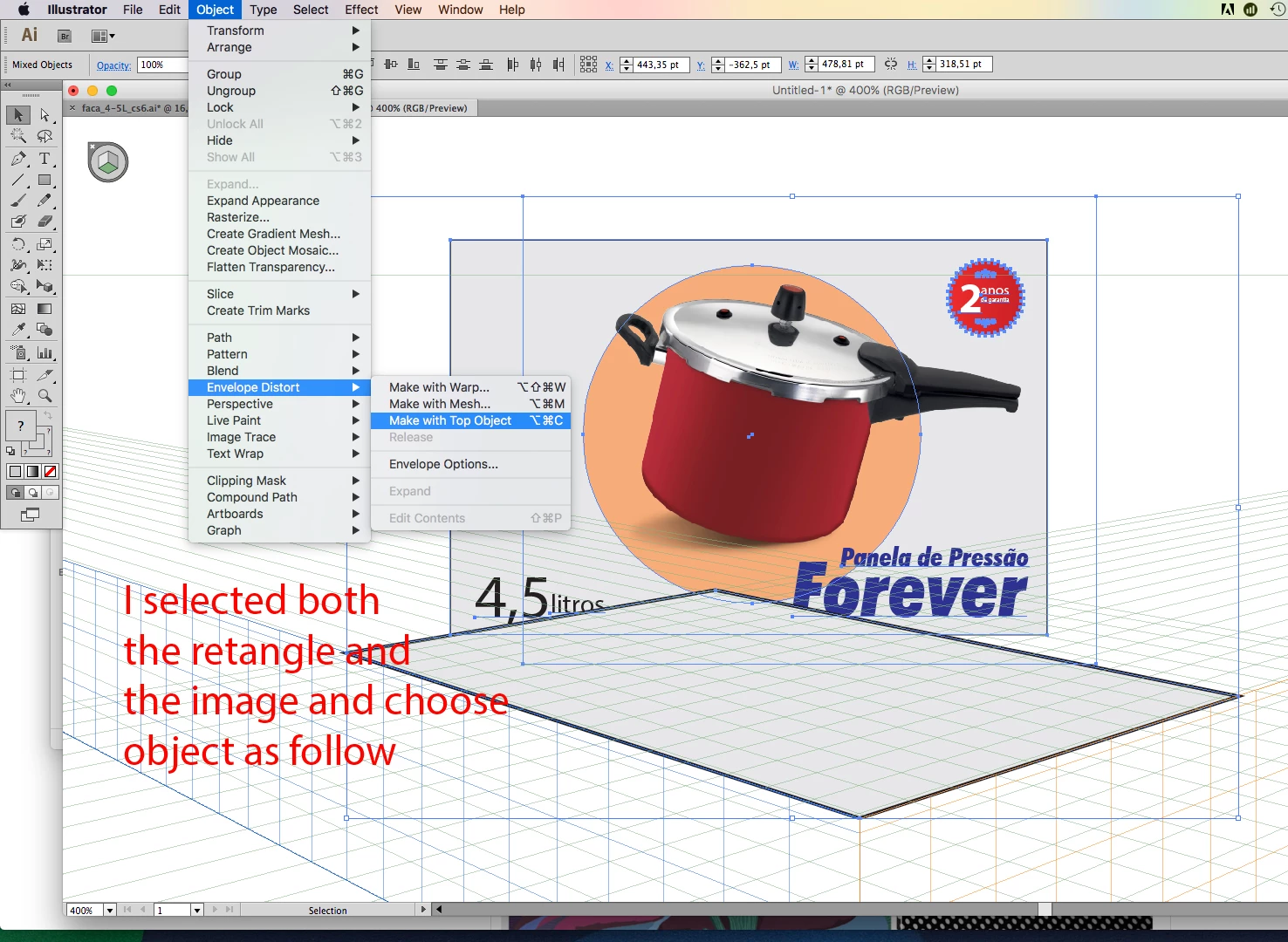Image resolution: width=1288 pixels, height=942 pixels.
Task: Click the Change Screen Mode icon
Action: tap(31, 515)
